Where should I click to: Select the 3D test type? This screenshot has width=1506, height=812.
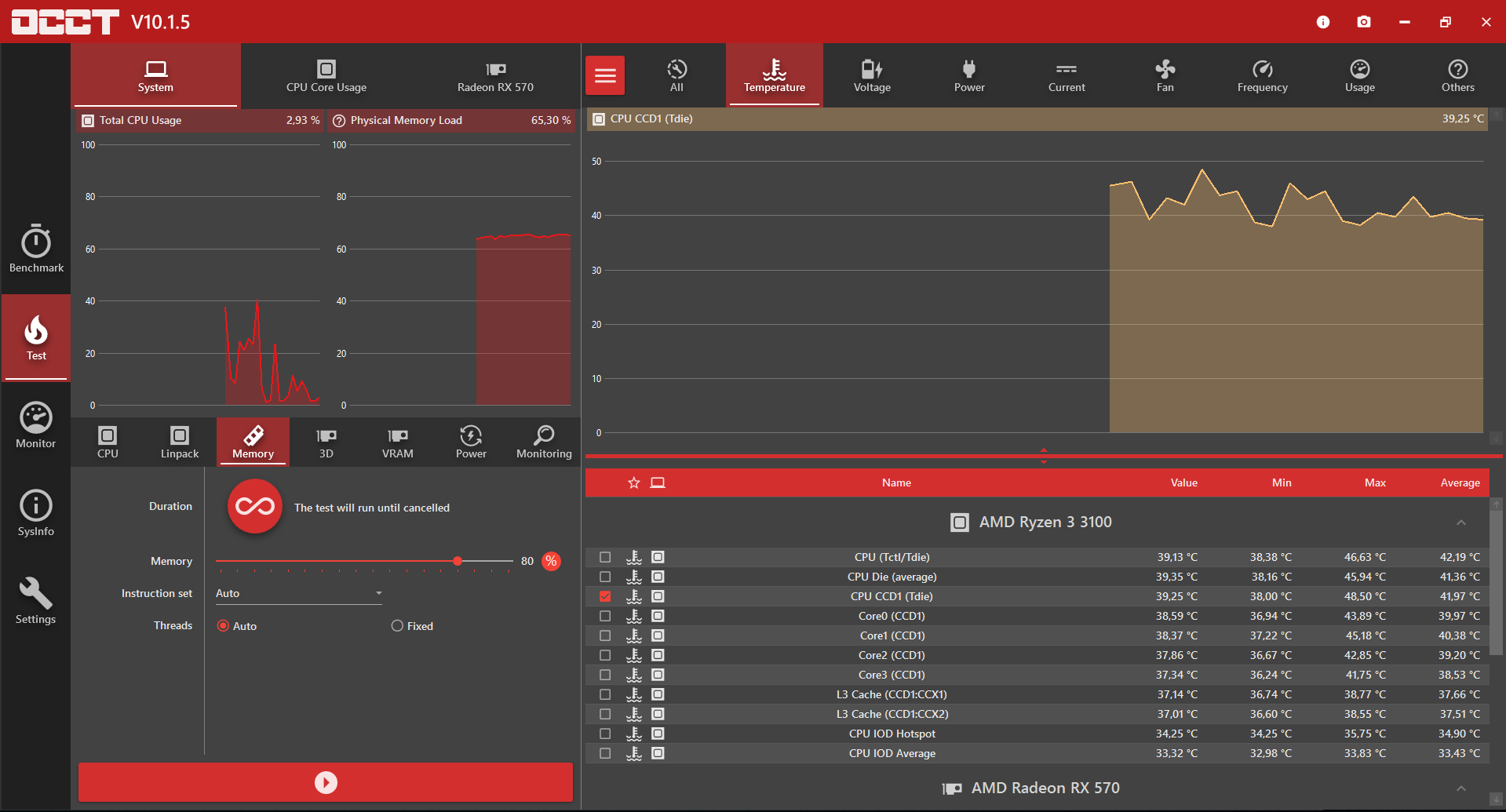point(326,442)
